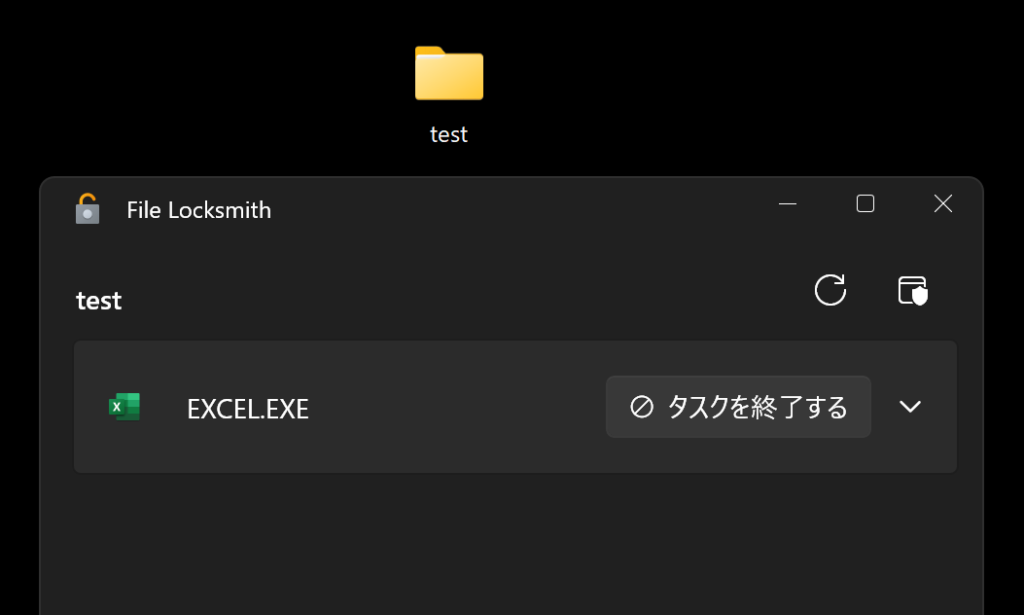Click the test heading in File Locksmith
The image size is (1024, 615).
99,301
